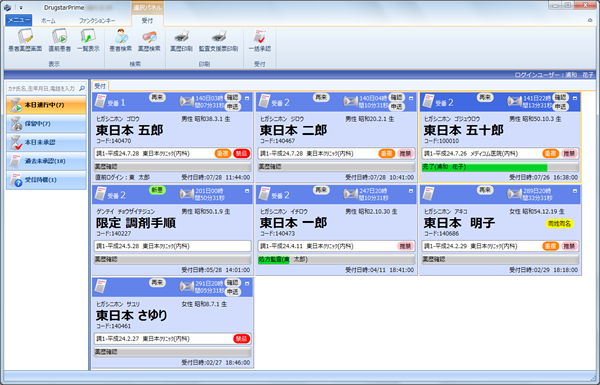600x385 pixels.
Task: Click the 一括承認 bulk approve icon
Action: coord(260,41)
